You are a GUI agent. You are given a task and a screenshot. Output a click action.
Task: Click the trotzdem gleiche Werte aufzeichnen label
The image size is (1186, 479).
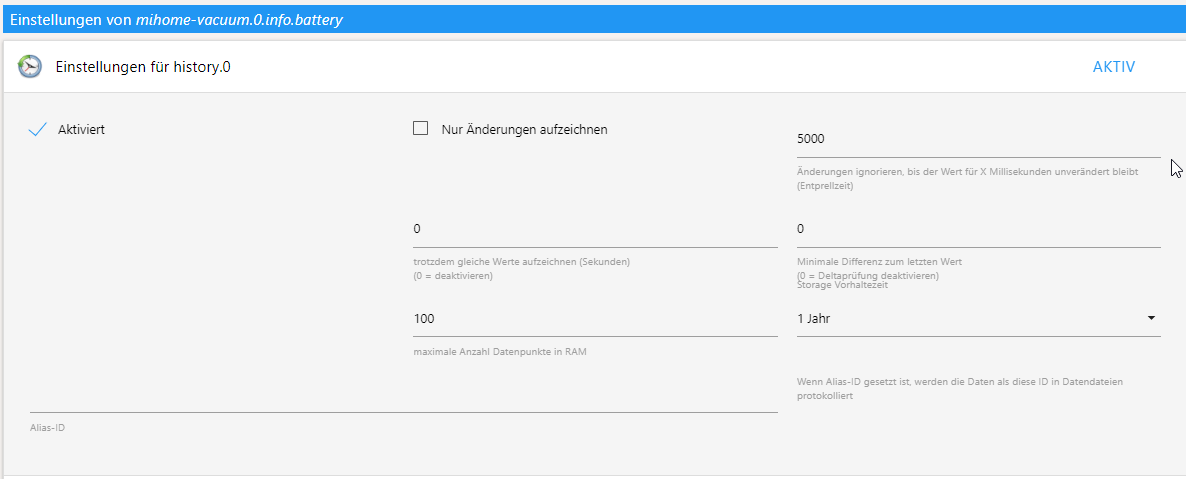click(522, 262)
